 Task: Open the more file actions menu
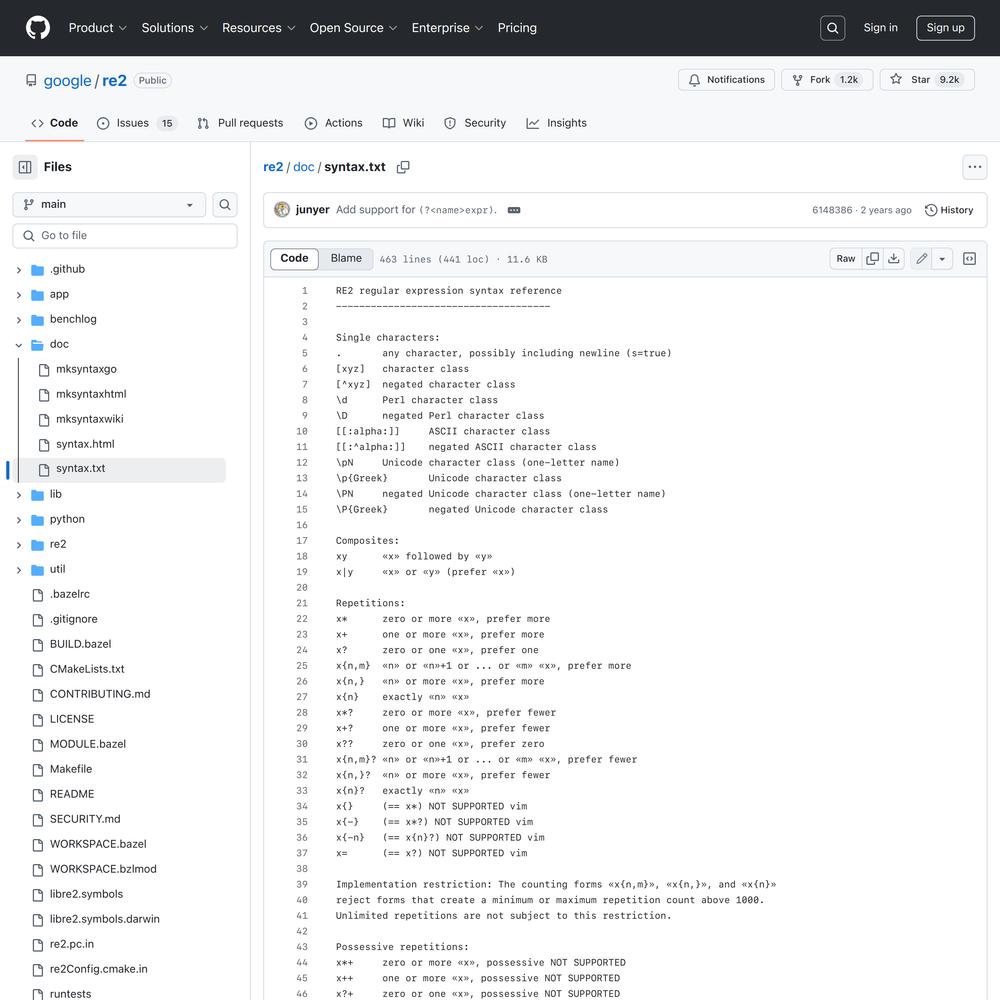[x=974, y=167]
